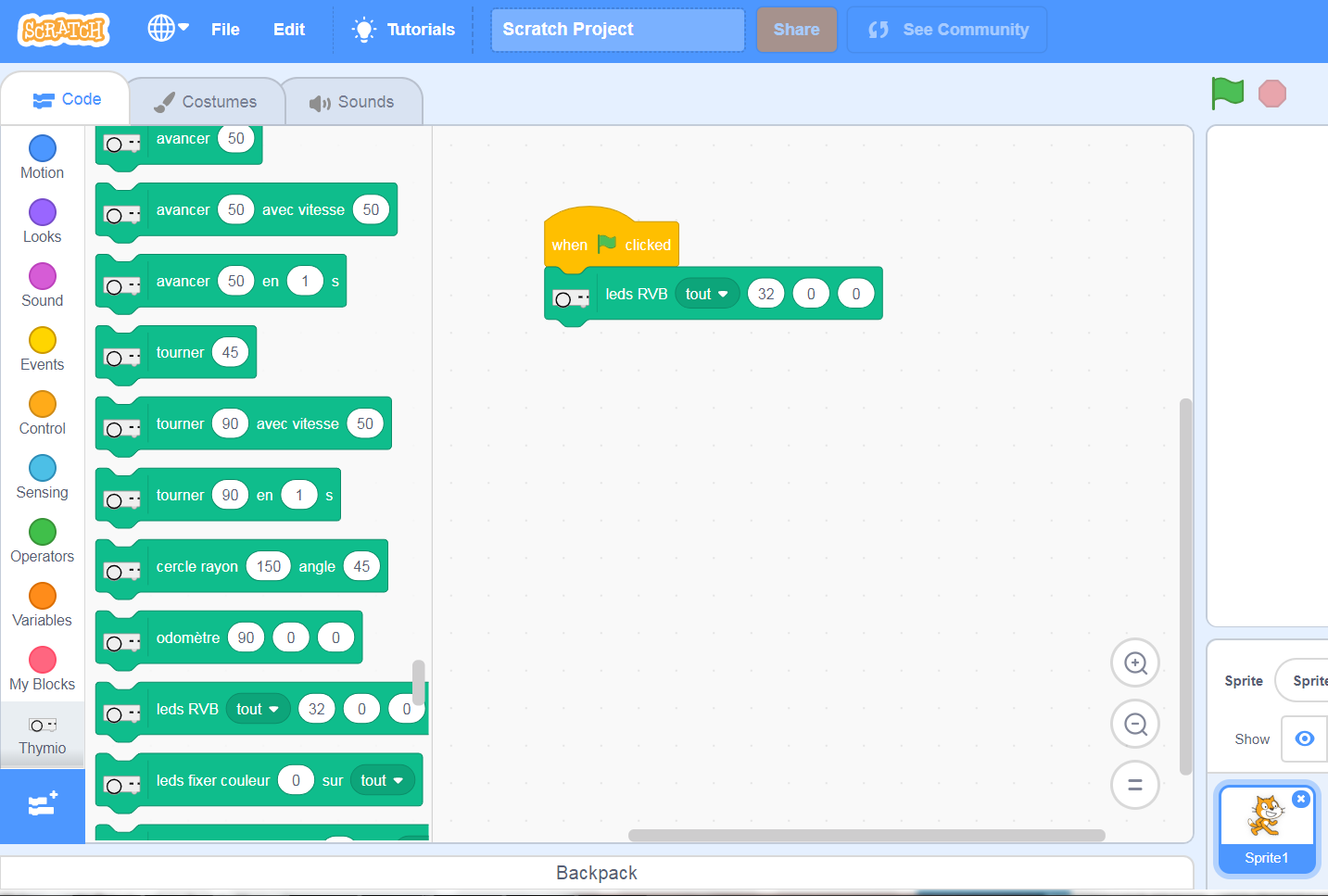
Task: Open the File menu
Action: point(225,30)
